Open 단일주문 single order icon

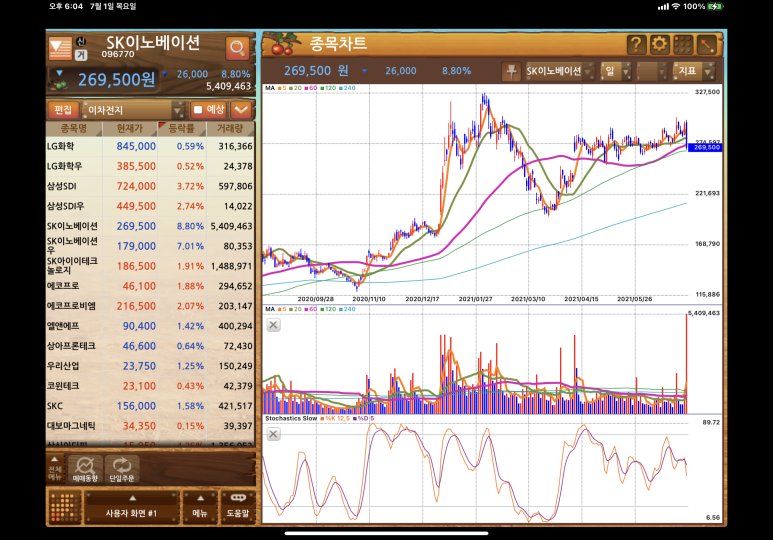pyautogui.click(x=121, y=468)
